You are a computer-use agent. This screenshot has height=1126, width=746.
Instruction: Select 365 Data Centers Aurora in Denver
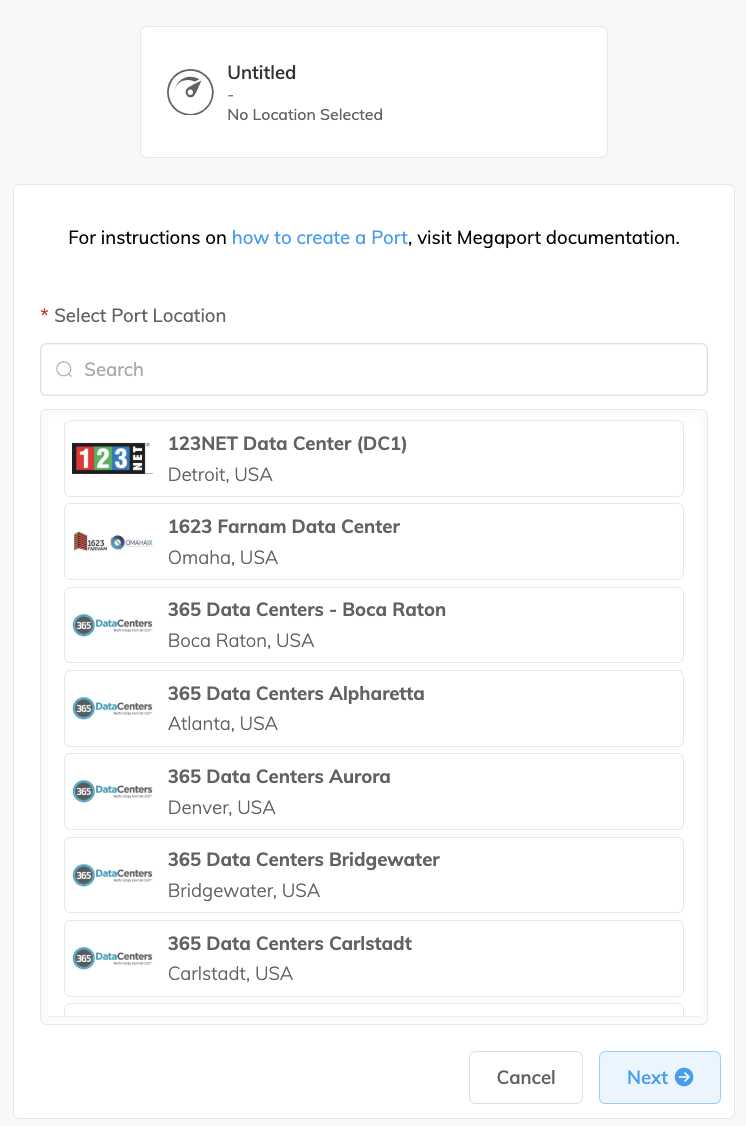[373, 791]
